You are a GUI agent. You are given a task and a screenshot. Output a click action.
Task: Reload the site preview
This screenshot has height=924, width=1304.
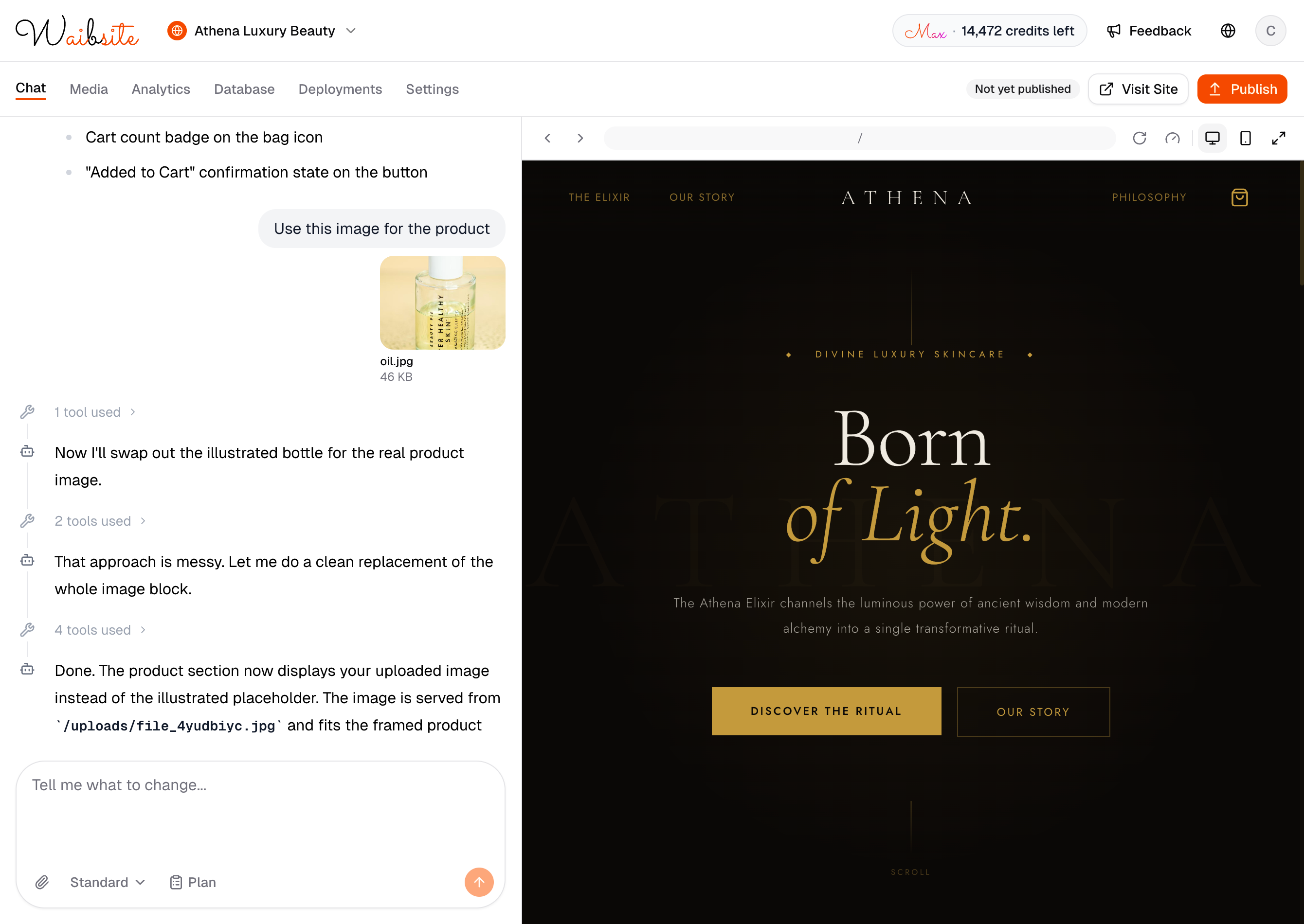coord(1139,138)
